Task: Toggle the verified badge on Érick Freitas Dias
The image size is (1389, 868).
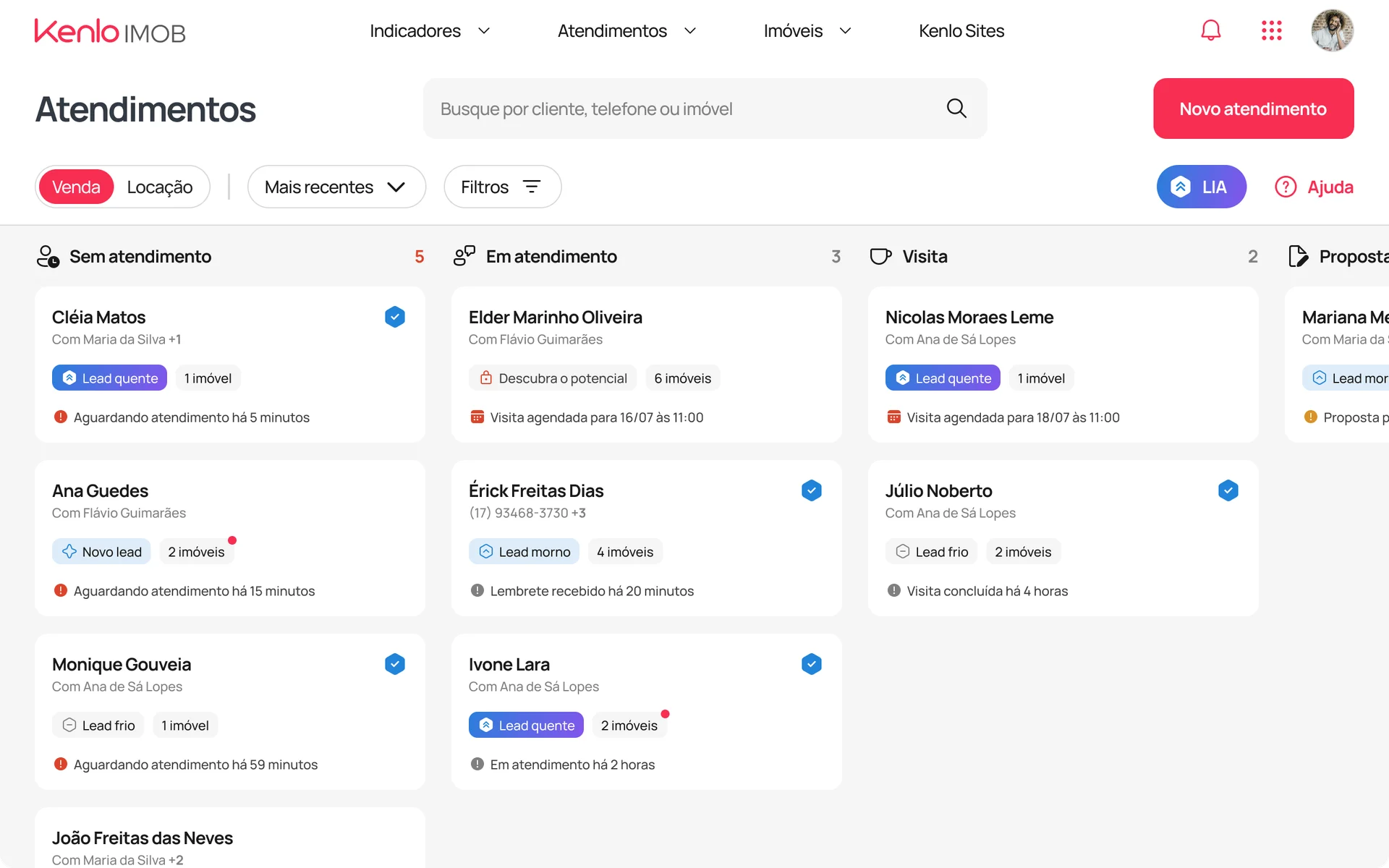Action: [x=812, y=490]
